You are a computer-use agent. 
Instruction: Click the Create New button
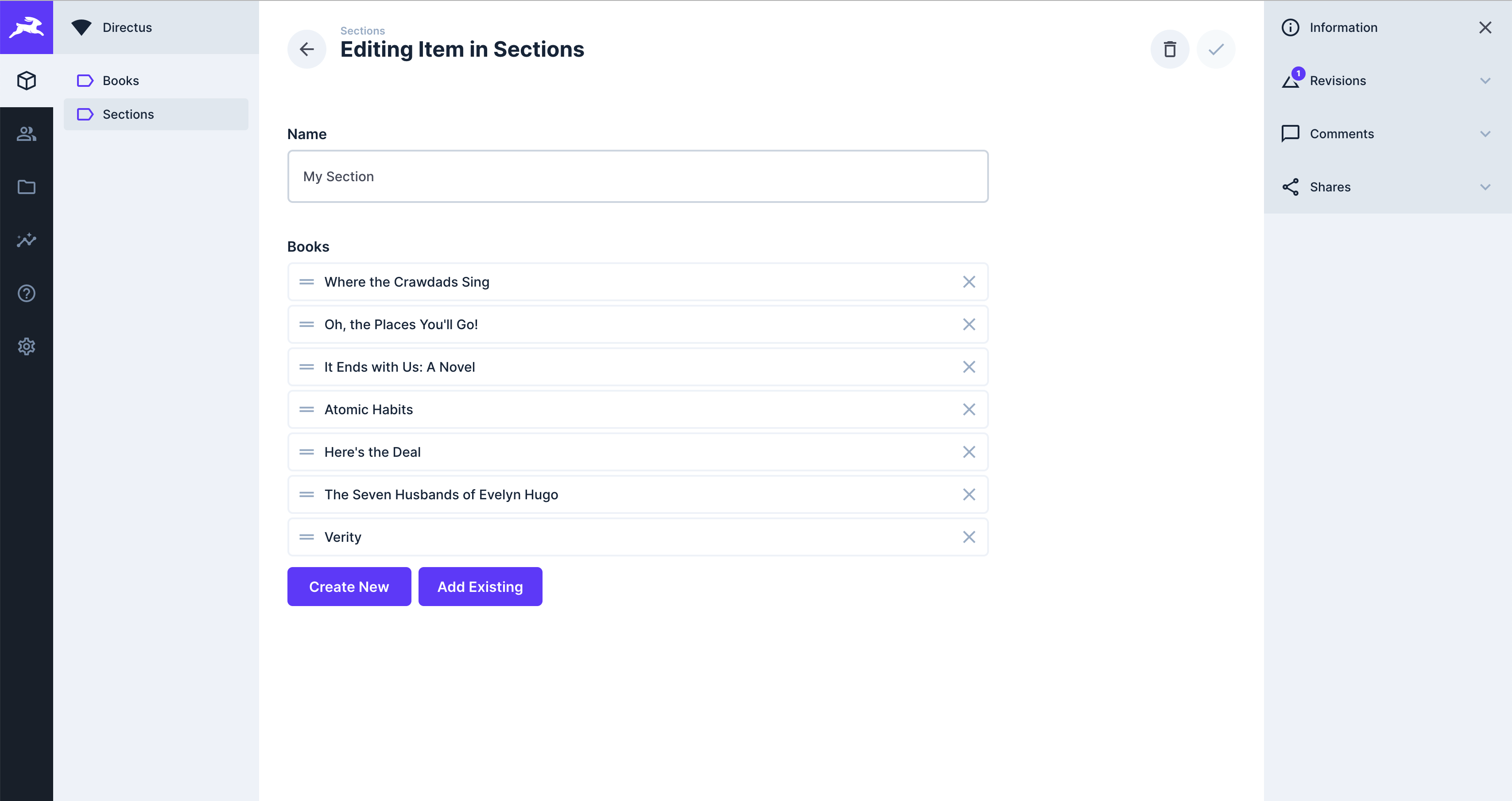(349, 586)
